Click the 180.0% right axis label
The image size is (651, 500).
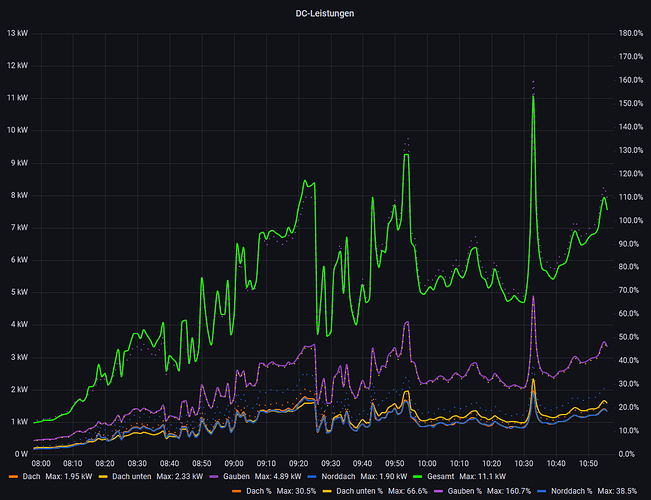click(x=631, y=33)
